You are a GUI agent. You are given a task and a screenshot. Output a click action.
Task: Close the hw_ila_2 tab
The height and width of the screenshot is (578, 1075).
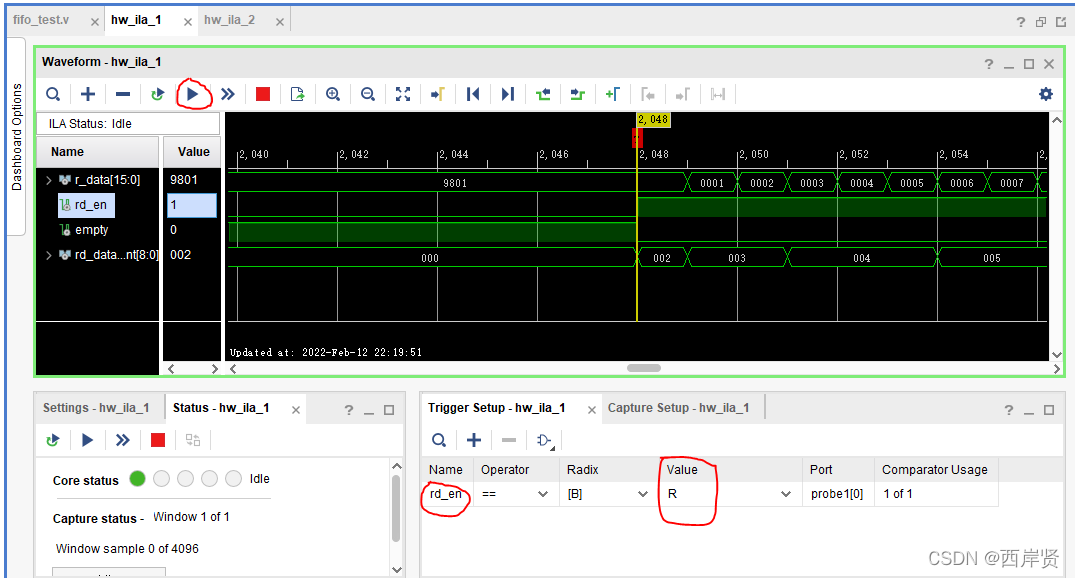pyautogui.click(x=280, y=22)
